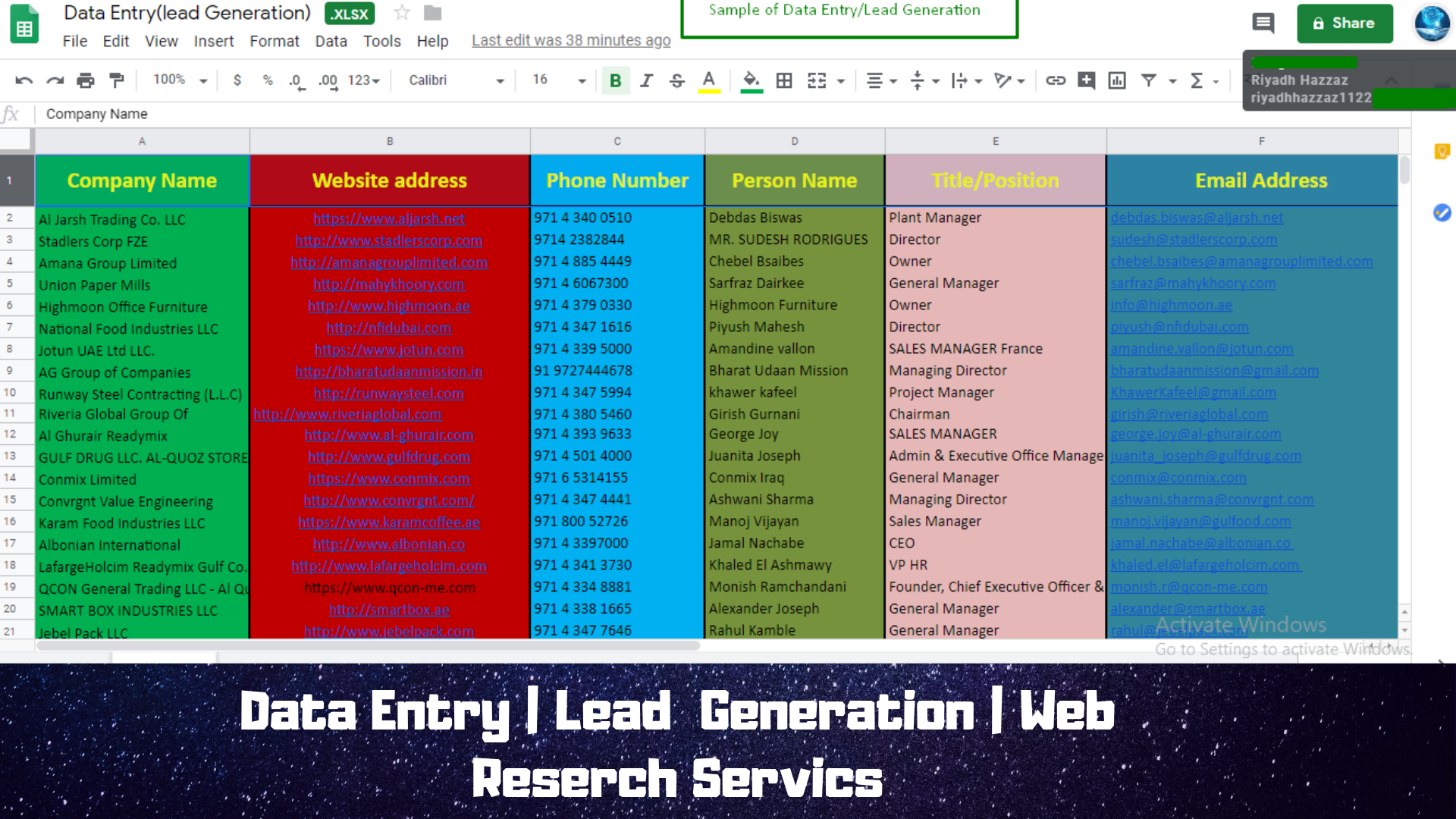Insert a chart from the toolbar
The height and width of the screenshot is (819, 1456).
pos(1116,80)
